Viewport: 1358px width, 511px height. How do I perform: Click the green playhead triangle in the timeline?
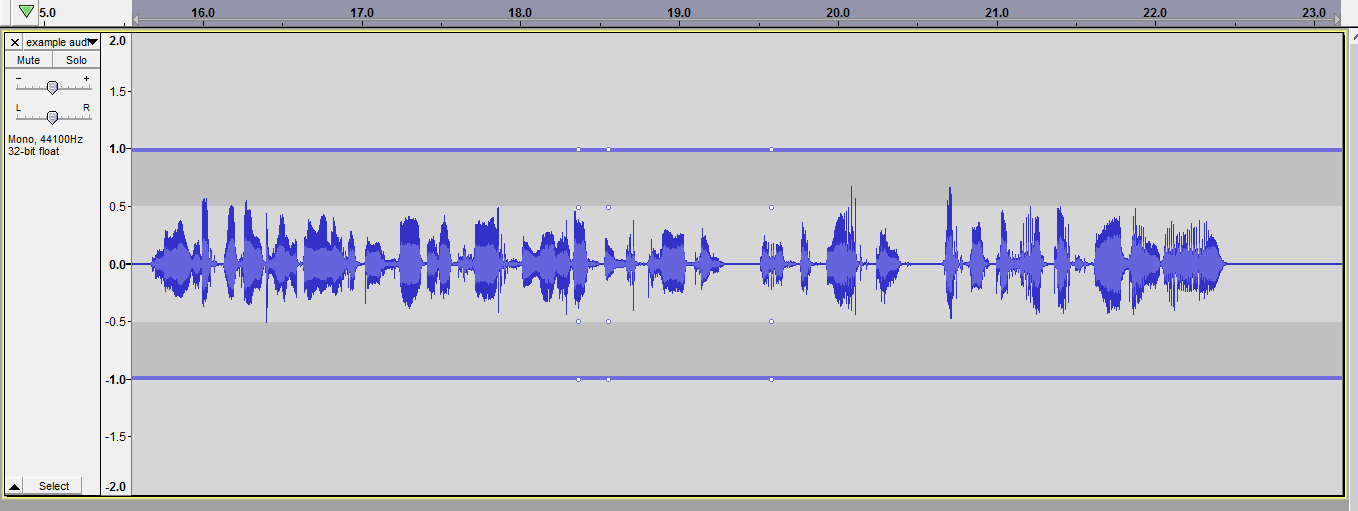(x=26, y=11)
